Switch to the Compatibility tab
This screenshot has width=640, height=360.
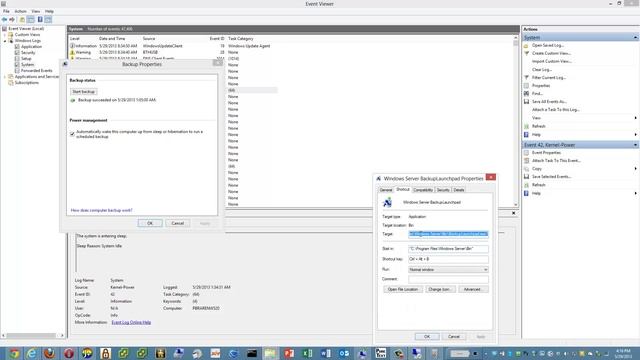coord(423,190)
